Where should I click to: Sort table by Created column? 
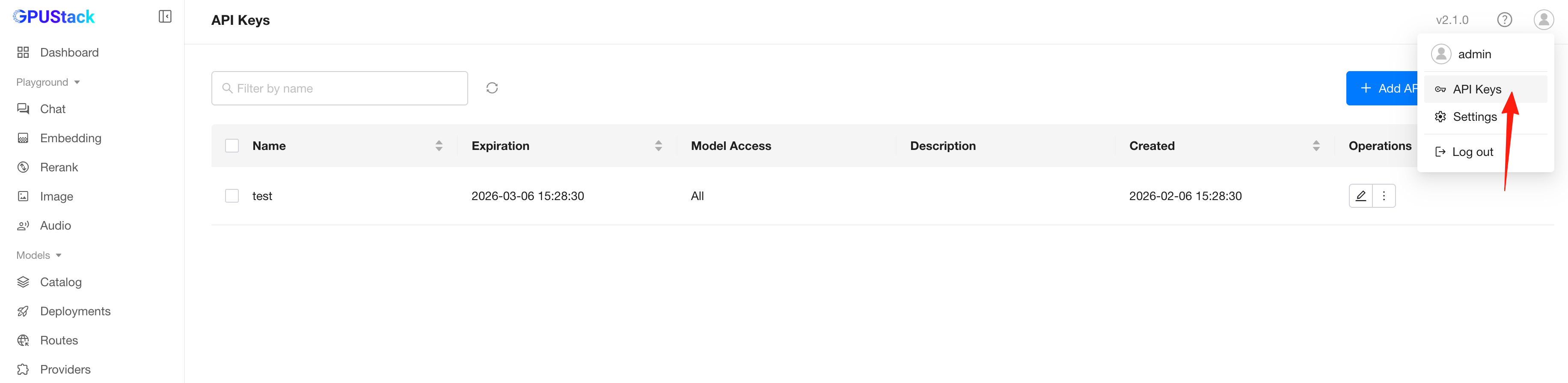1316,146
